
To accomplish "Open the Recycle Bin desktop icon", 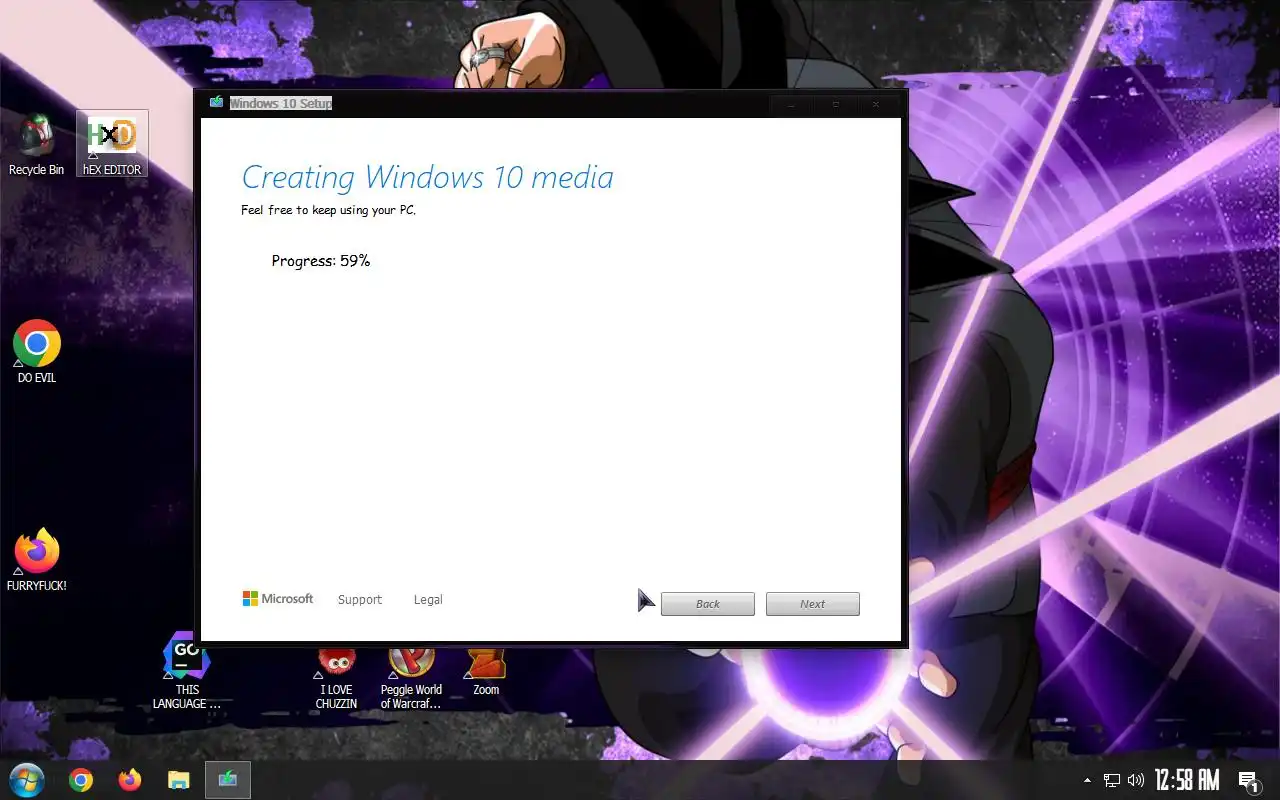I will click(36, 145).
